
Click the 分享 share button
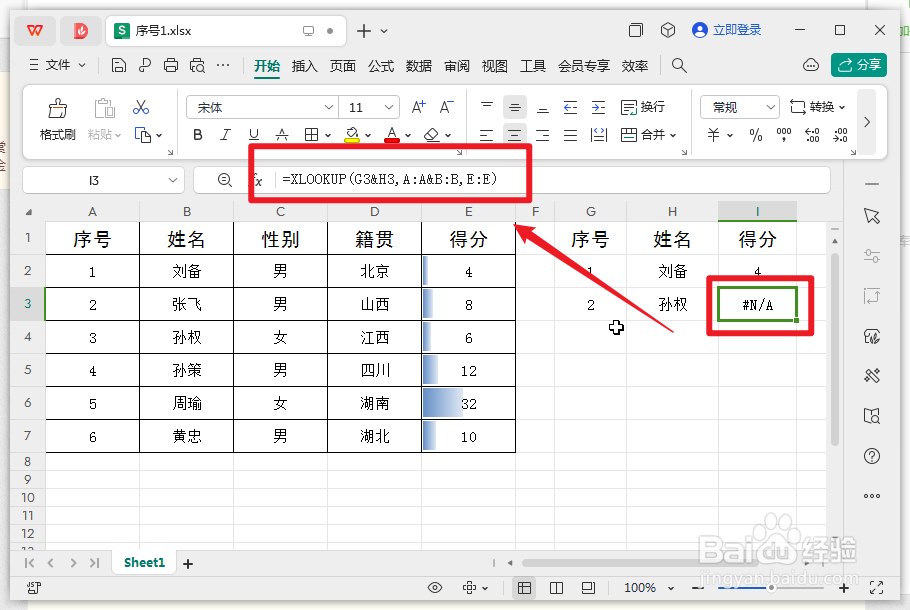(858, 64)
